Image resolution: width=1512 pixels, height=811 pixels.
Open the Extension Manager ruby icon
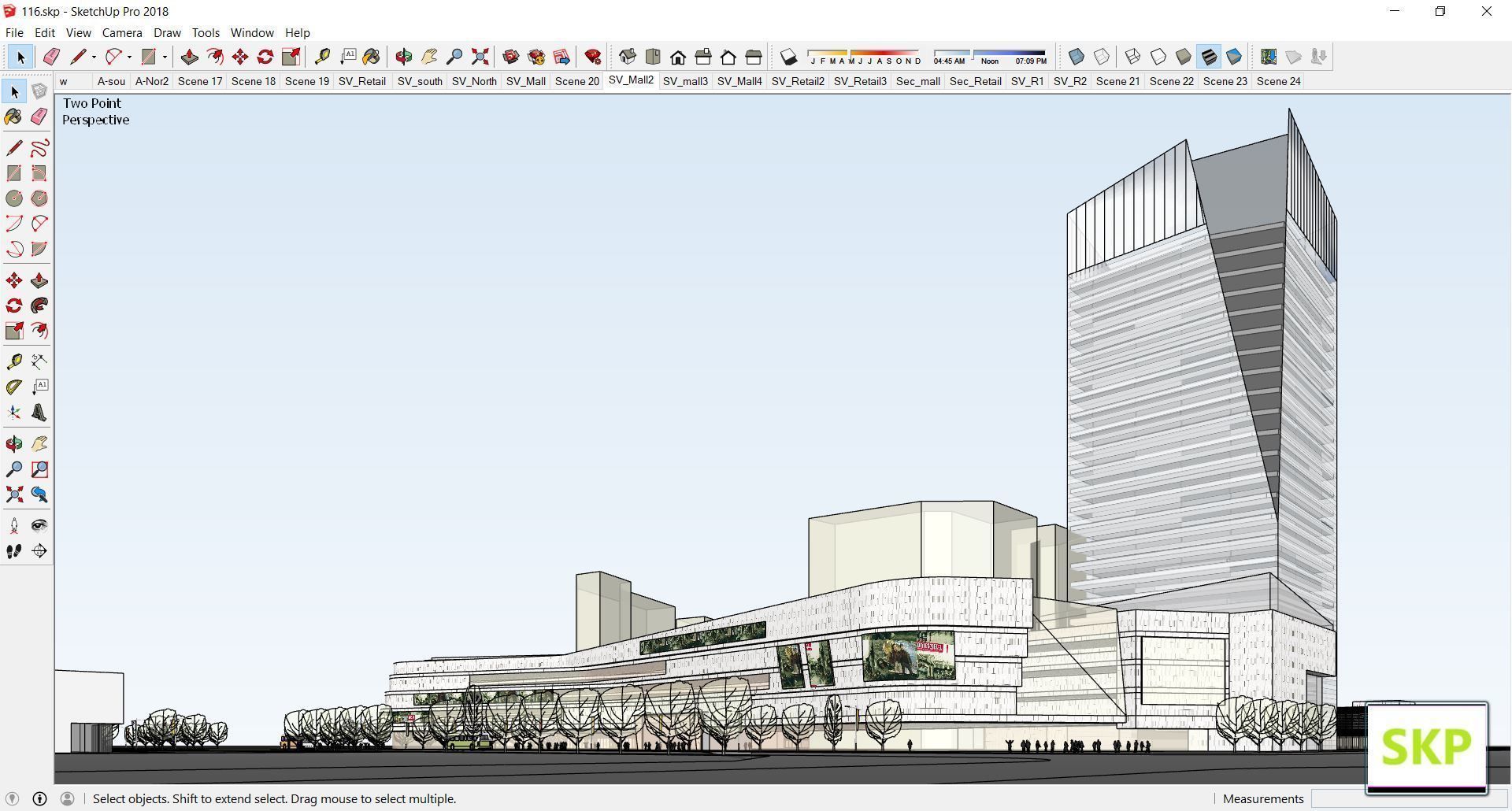point(593,57)
